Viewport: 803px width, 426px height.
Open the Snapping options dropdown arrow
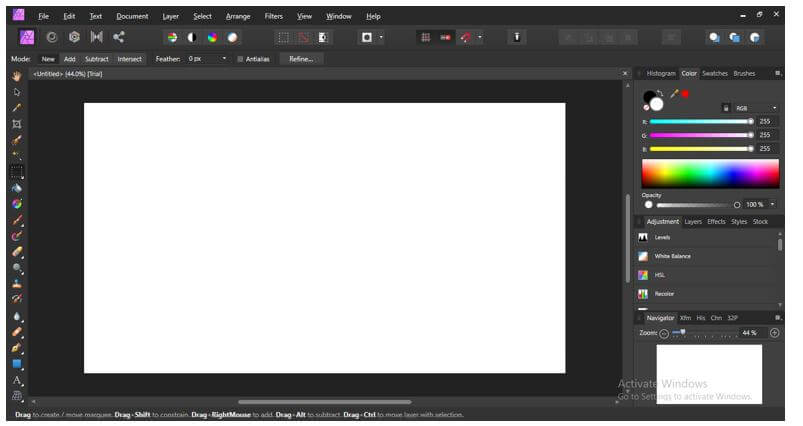(480, 37)
